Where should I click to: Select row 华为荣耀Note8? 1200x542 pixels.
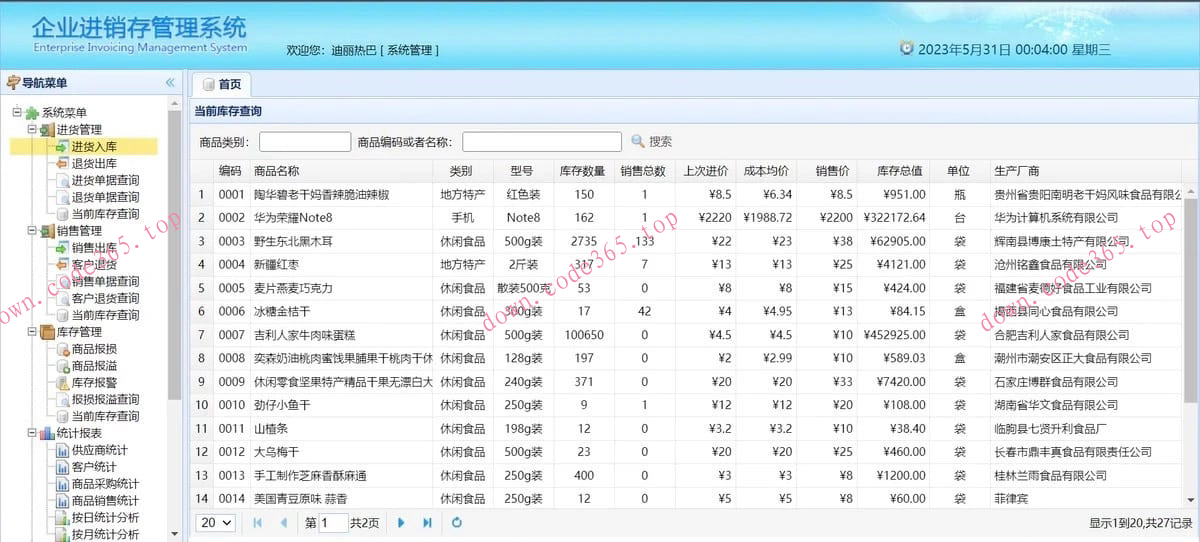pos(685,217)
